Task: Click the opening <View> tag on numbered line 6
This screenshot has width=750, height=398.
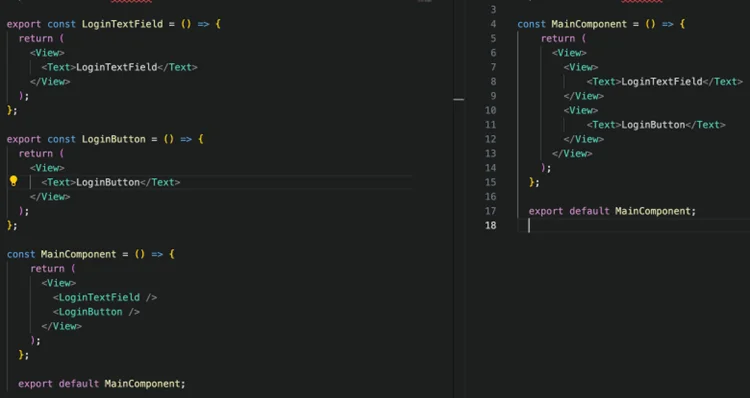Action: [x=569, y=53]
